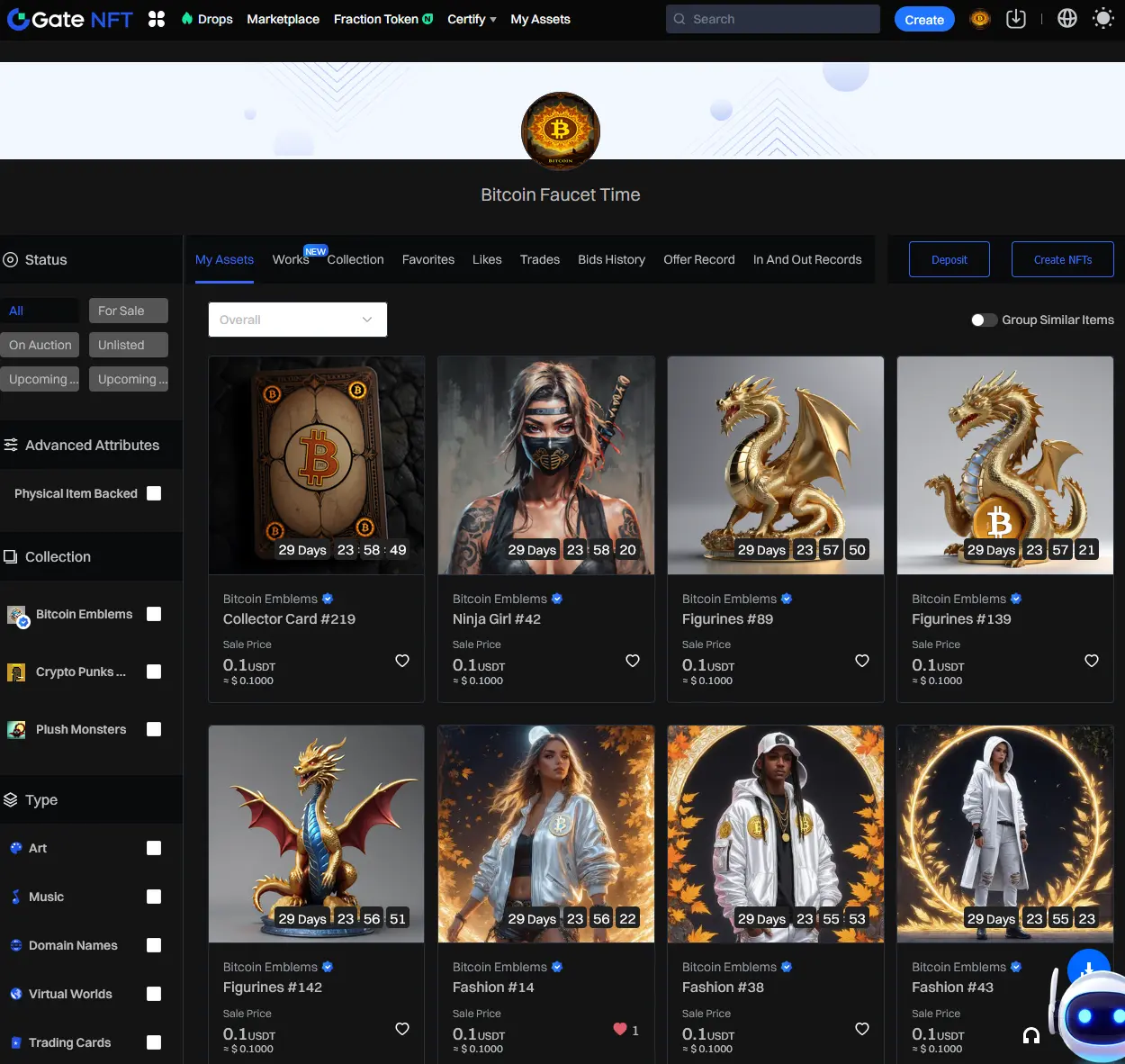Open the Marketplace nav link
The width and height of the screenshot is (1125, 1064).
[283, 19]
